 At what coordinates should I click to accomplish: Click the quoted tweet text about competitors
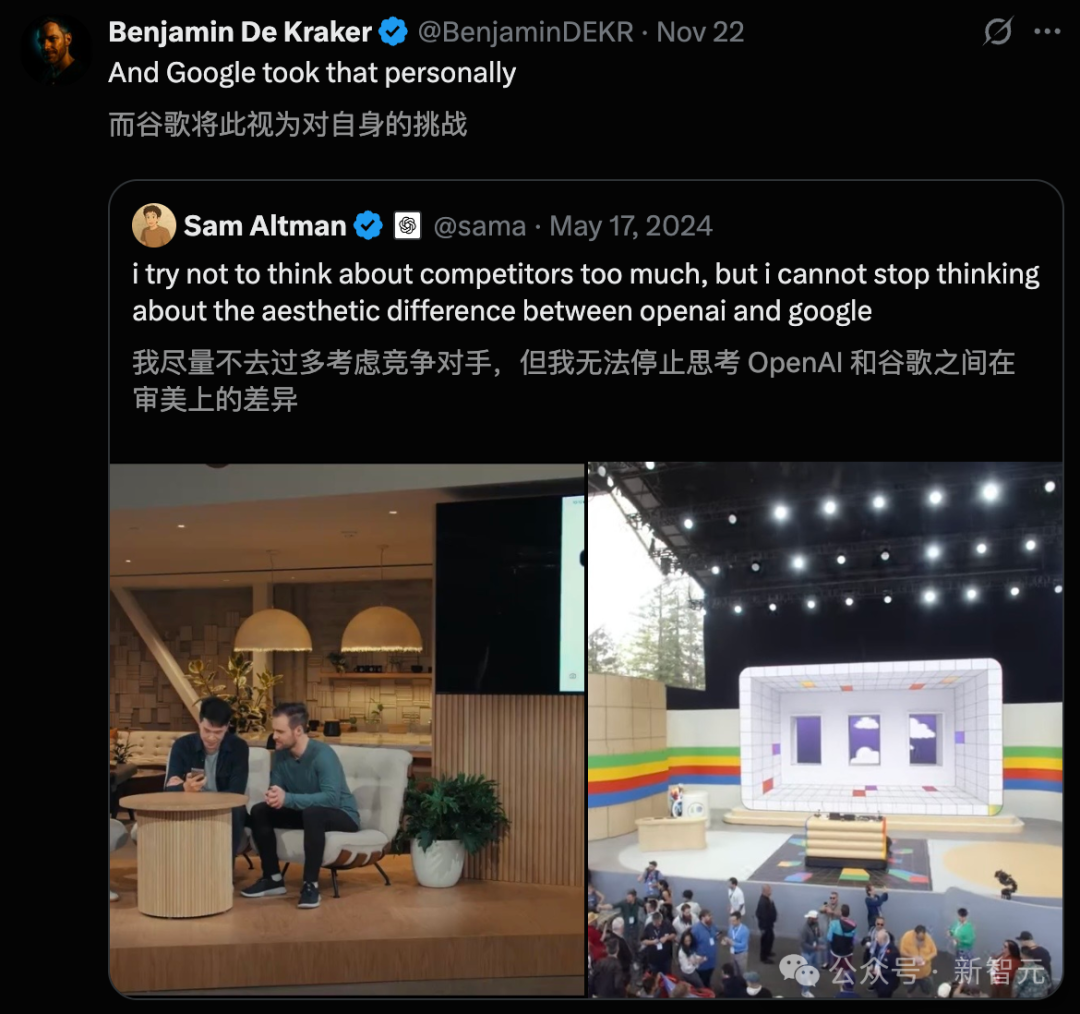click(585, 293)
